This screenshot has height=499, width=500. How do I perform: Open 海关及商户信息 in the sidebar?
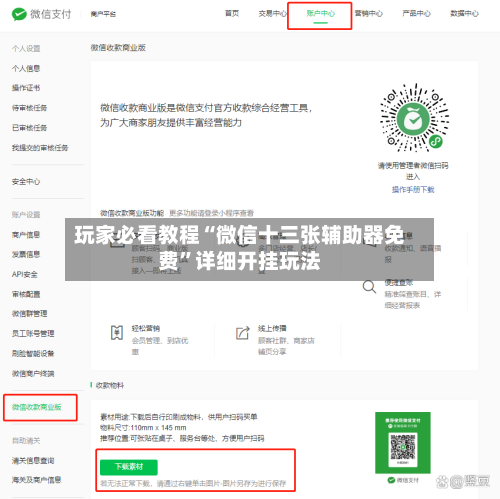37,480
